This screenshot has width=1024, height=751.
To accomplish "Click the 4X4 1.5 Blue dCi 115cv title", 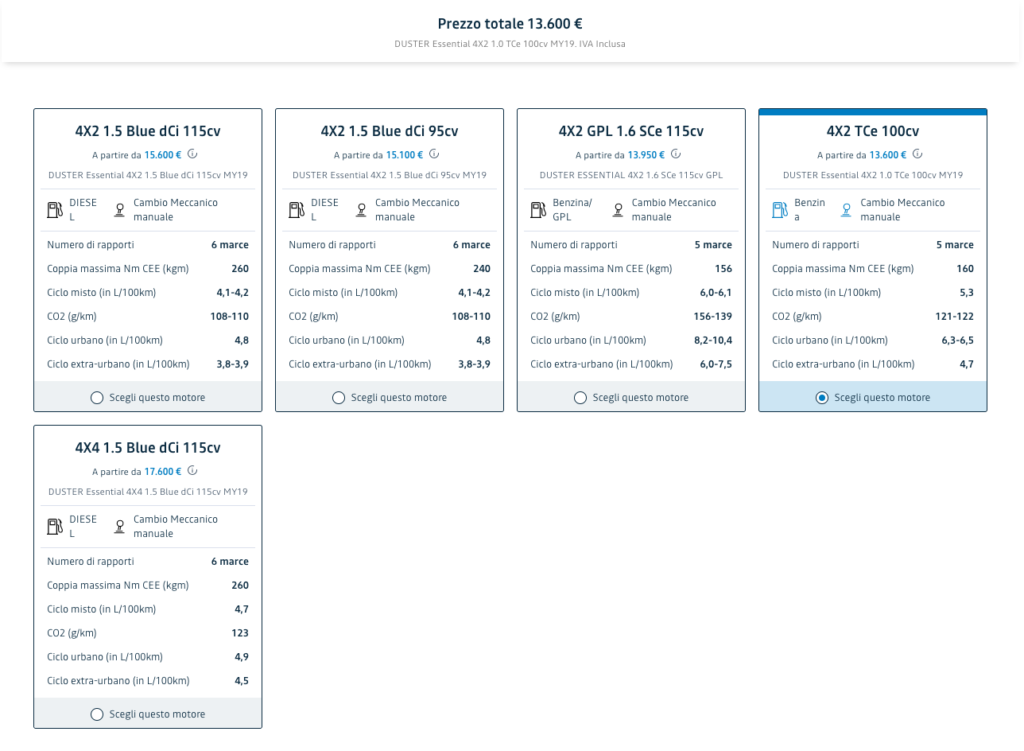I will (148, 448).
